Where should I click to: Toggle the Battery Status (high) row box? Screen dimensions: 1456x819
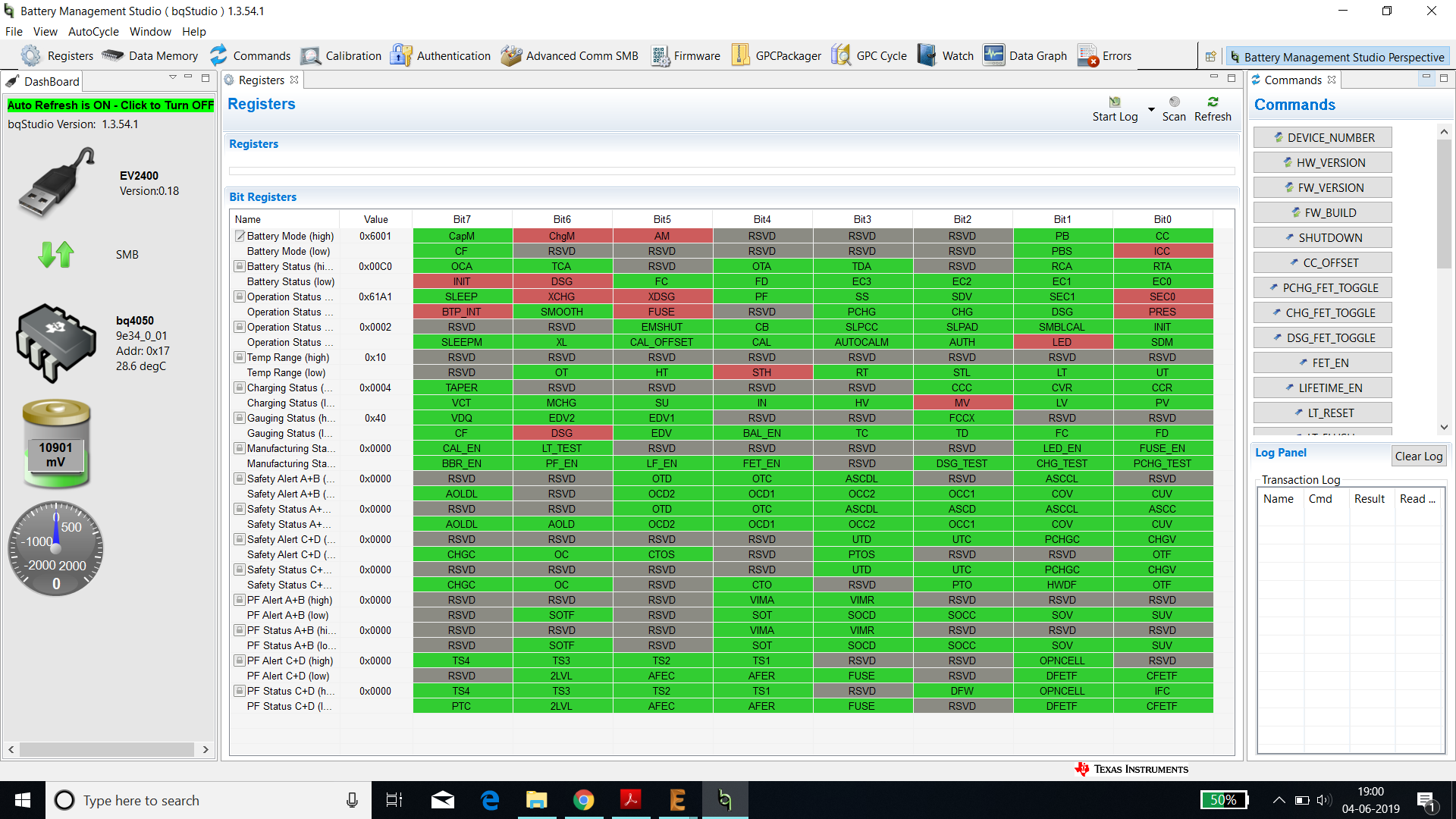[240, 266]
